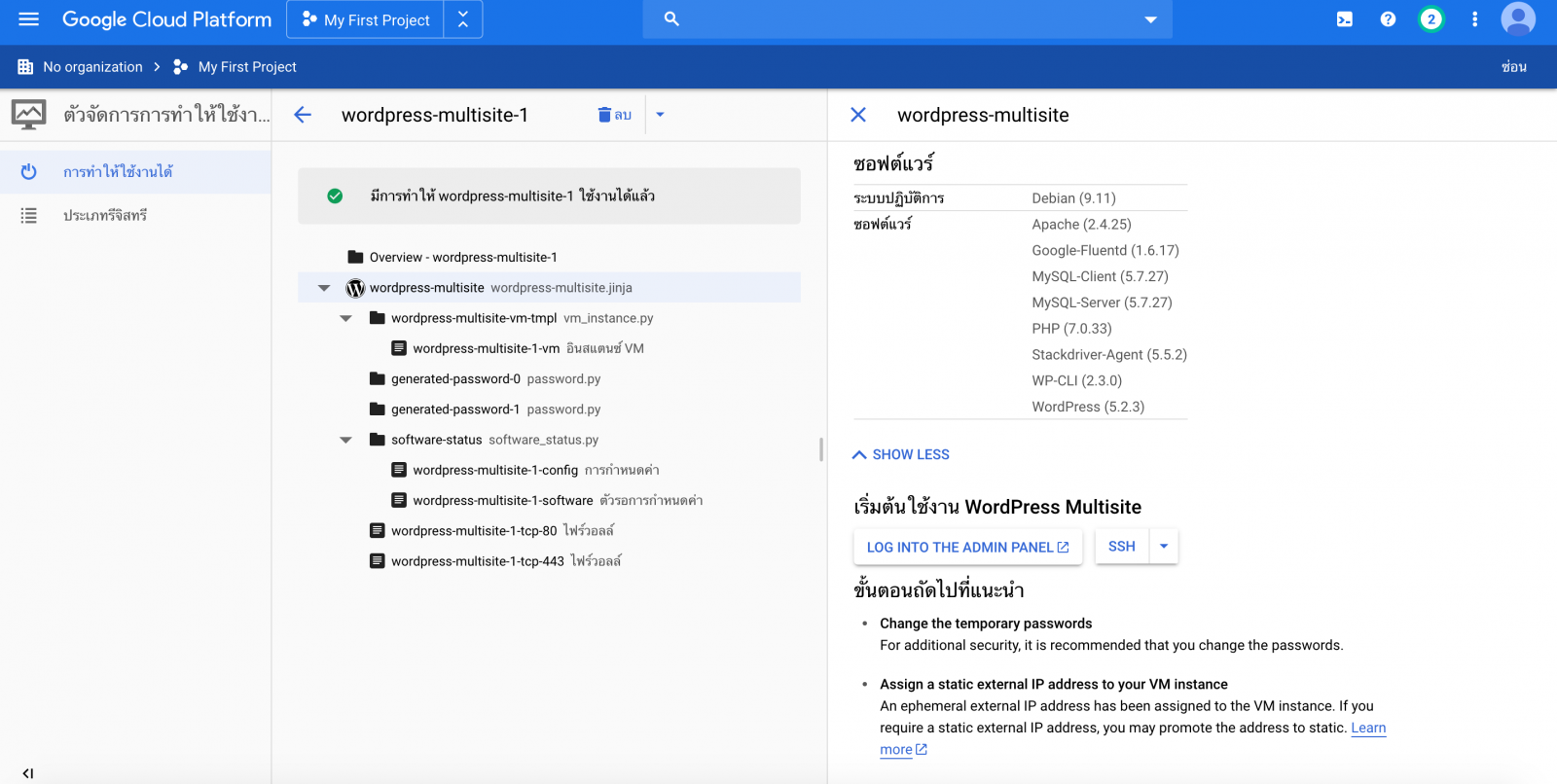The width and height of the screenshot is (1557, 784).
Task: Click LOG INTO THE ADMIN PANEL button
Action: (x=967, y=547)
